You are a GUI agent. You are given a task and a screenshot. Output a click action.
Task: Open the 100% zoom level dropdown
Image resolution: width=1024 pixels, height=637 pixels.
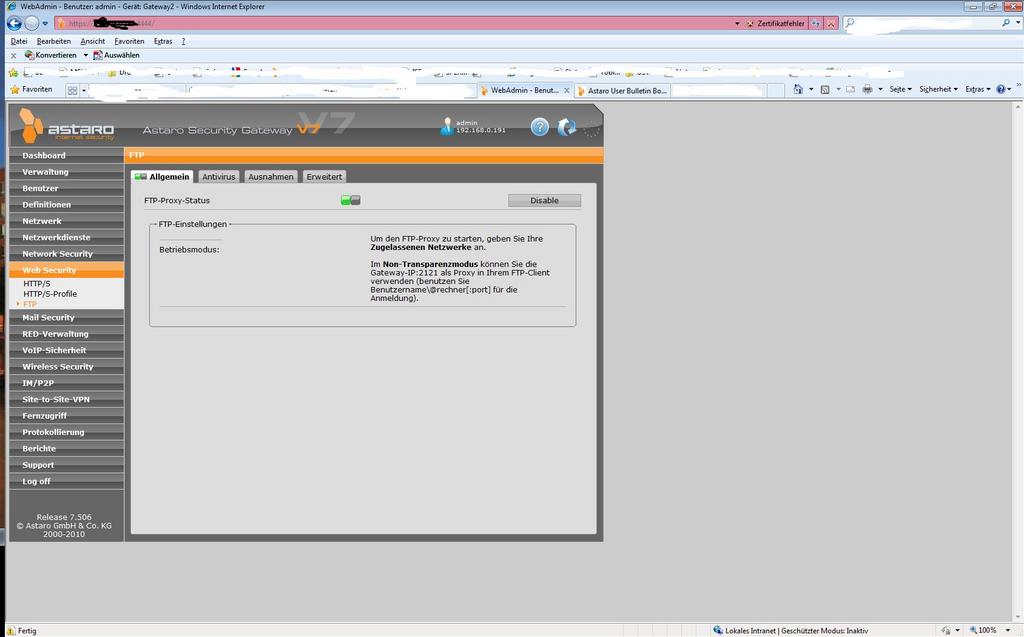pos(990,630)
